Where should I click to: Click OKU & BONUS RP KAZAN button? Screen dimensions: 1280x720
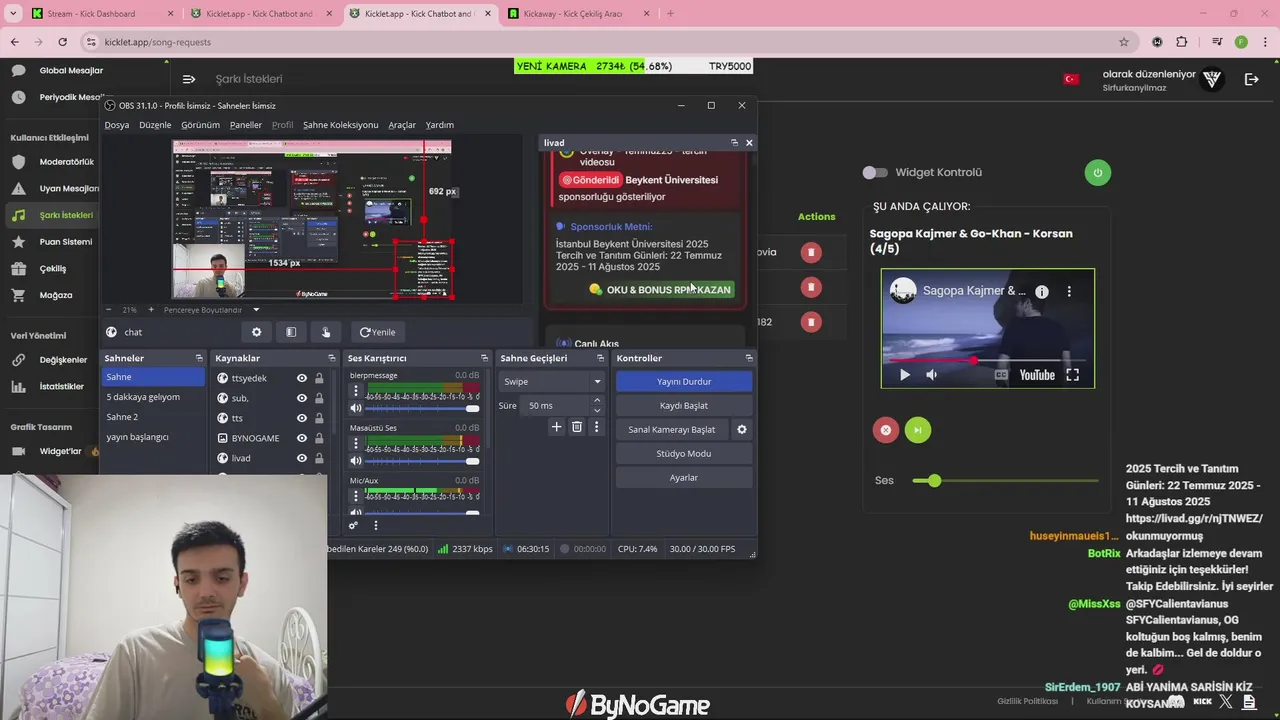pos(660,289)
